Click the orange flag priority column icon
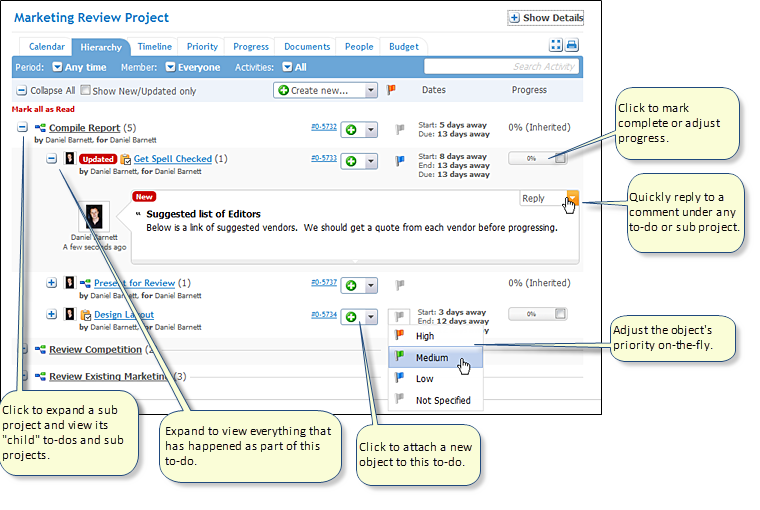Image resolution: width=760 pixels, height=510 pixels. pos(391,90)
